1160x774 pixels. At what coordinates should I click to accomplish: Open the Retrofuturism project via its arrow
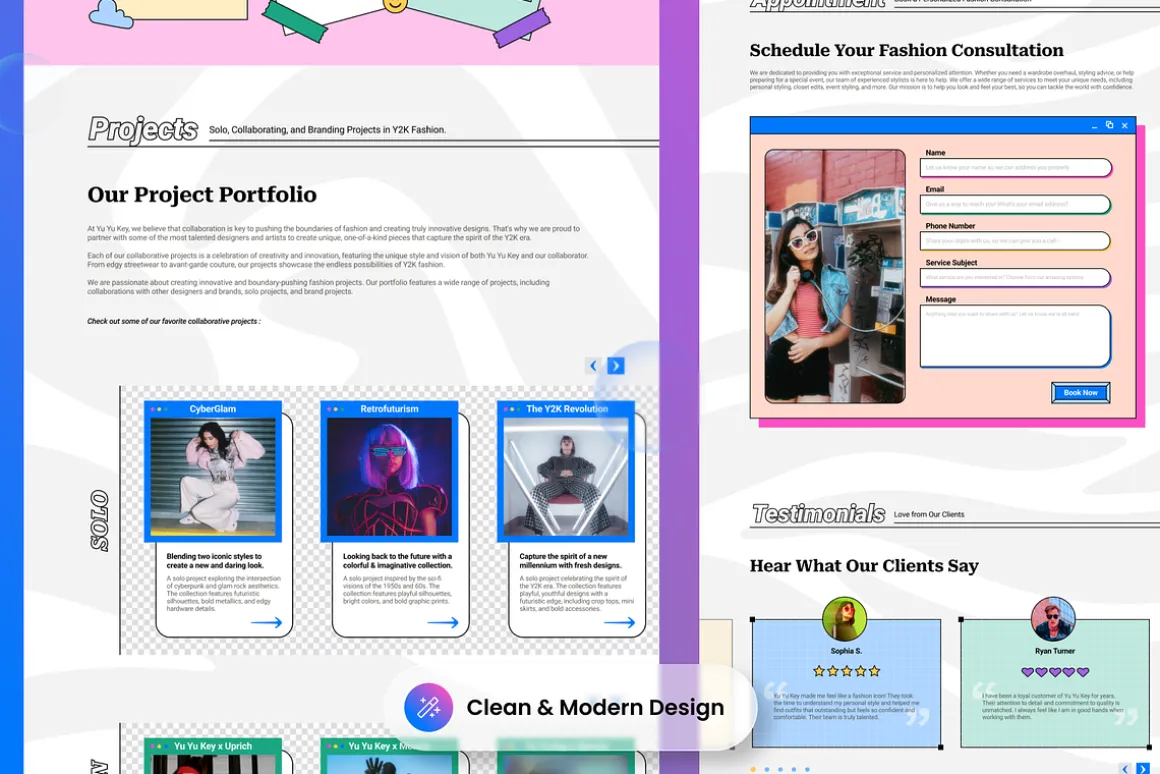[442, 622]
